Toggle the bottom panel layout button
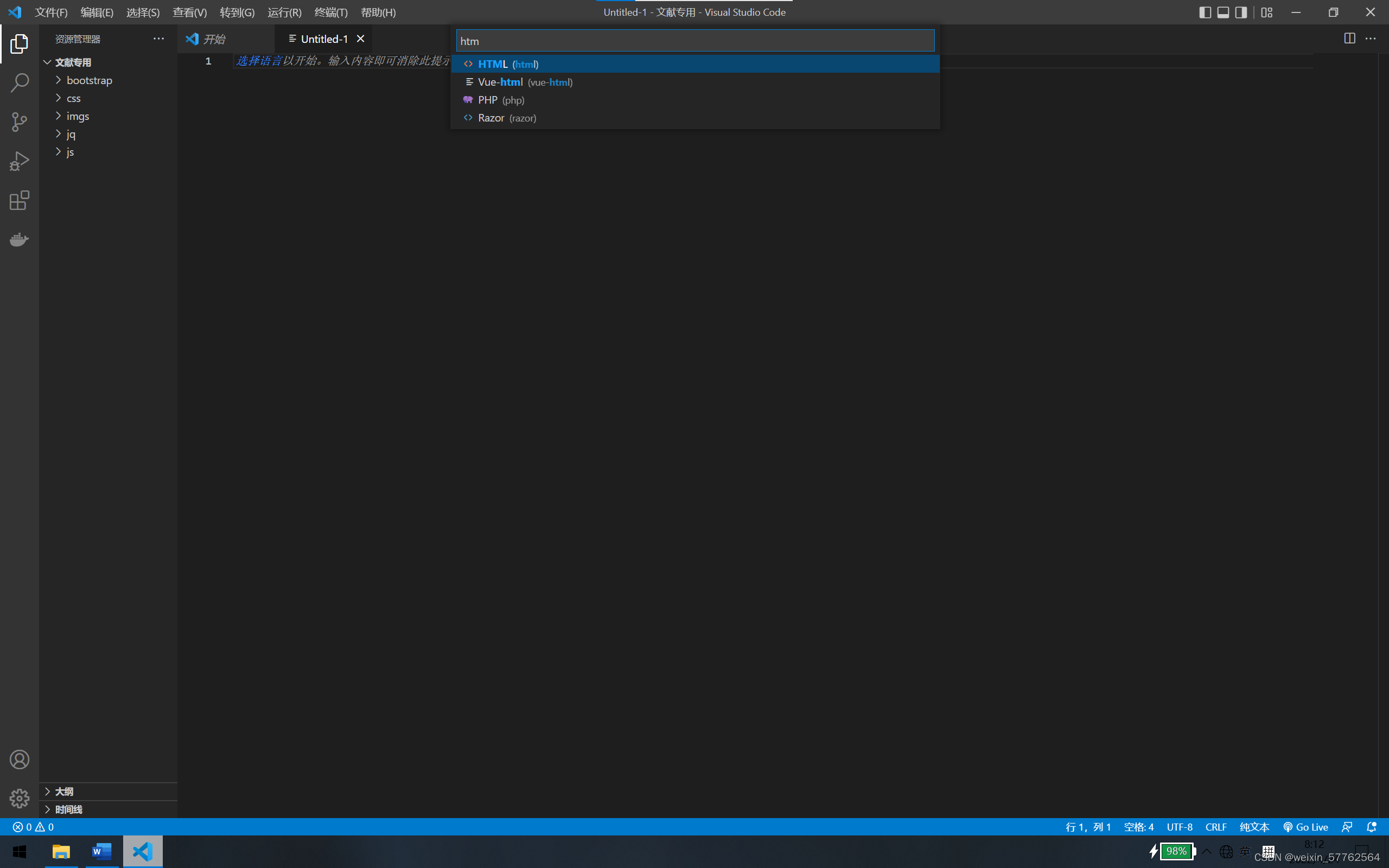The height and width of the screenshot is (868, 1389). tap(1223, 12)
